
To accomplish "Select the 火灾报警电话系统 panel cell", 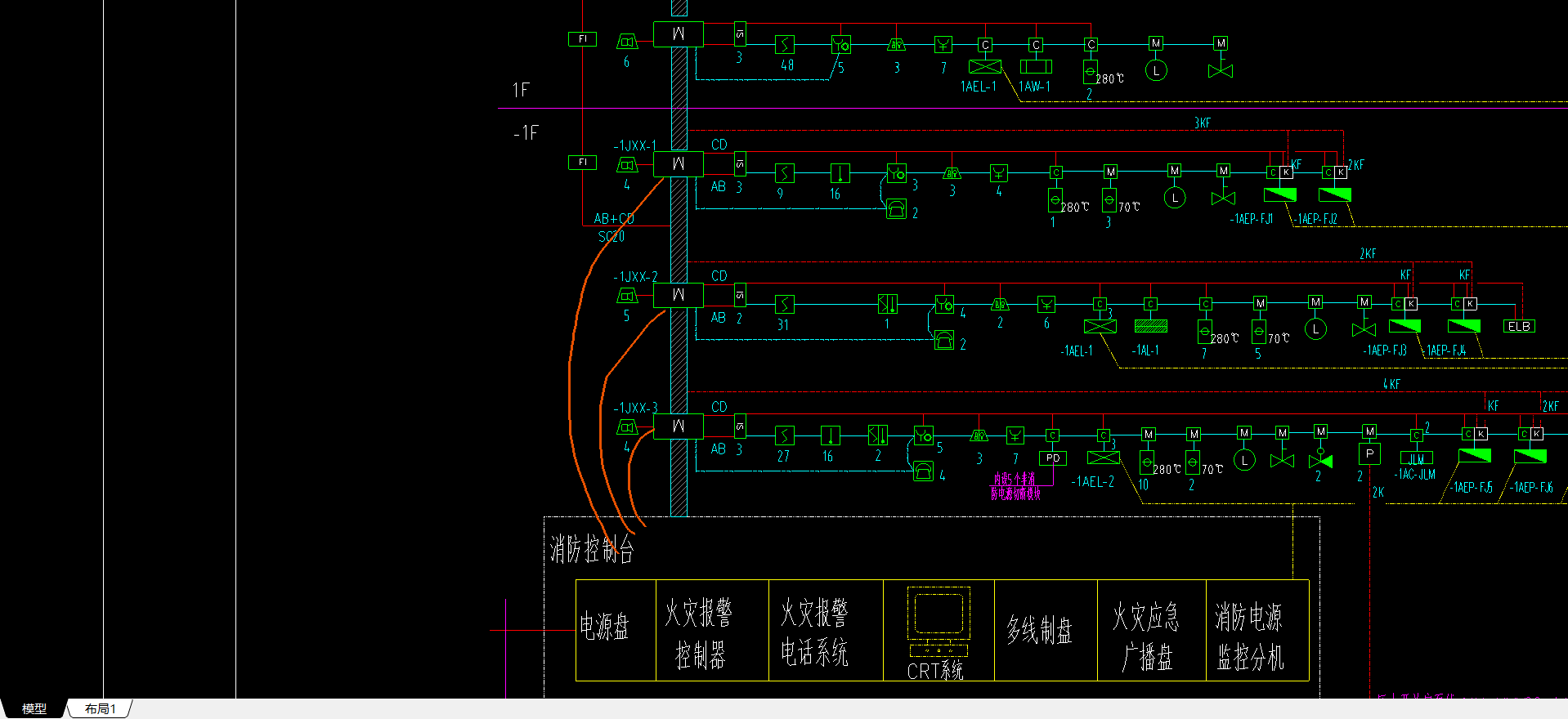I will coord(827,630).
